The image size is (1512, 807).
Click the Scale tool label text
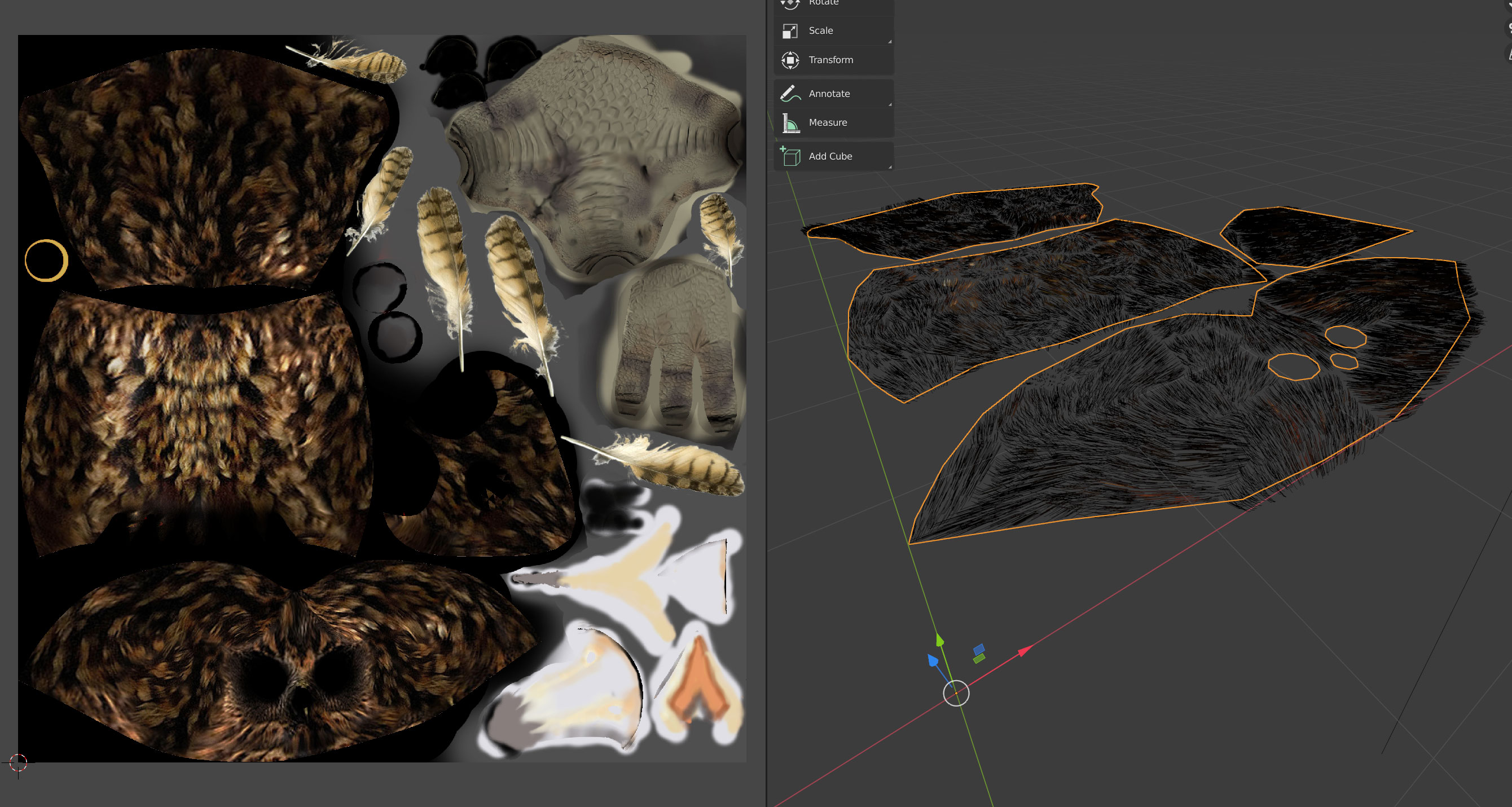coord(820,30)
